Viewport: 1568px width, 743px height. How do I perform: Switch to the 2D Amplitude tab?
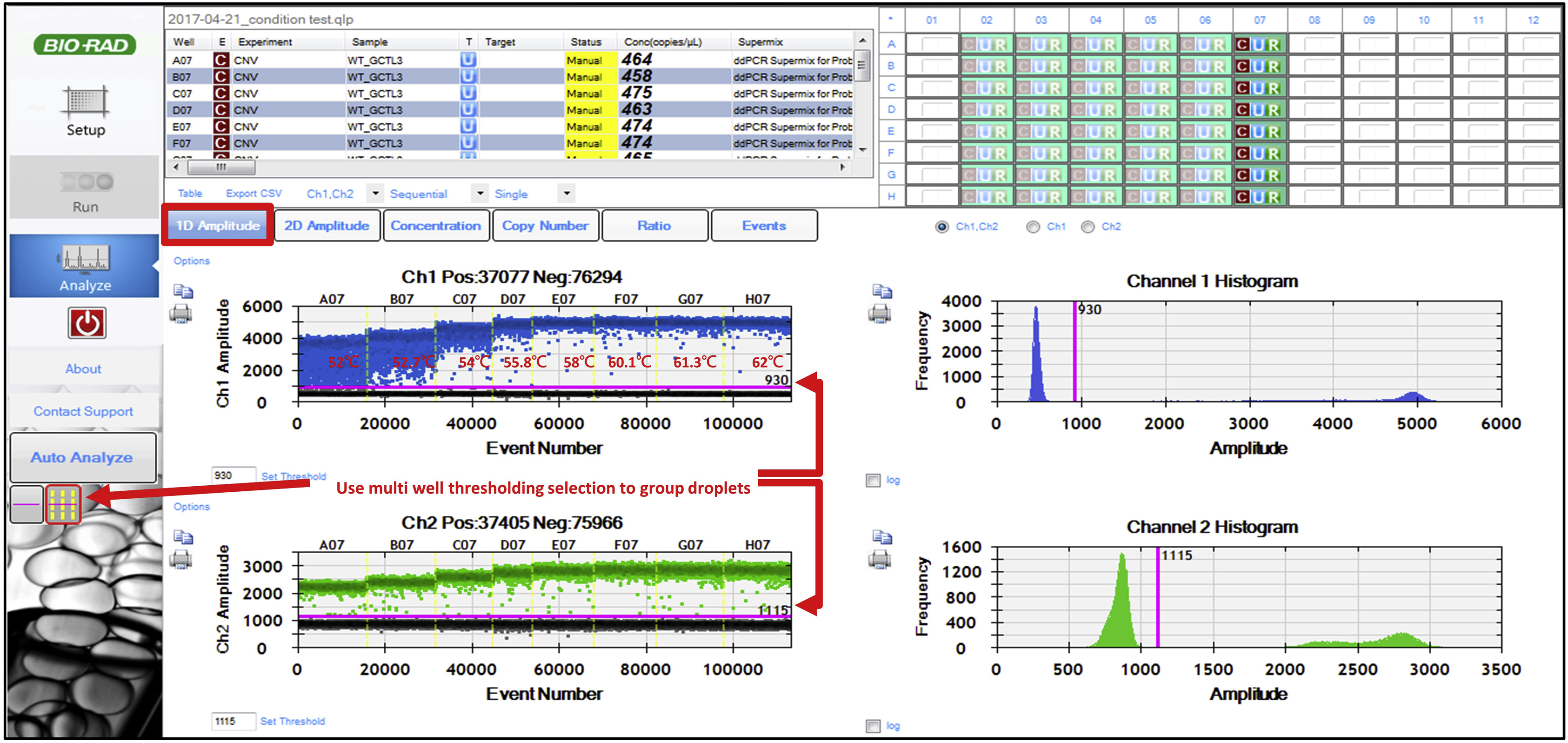(327, 225)
